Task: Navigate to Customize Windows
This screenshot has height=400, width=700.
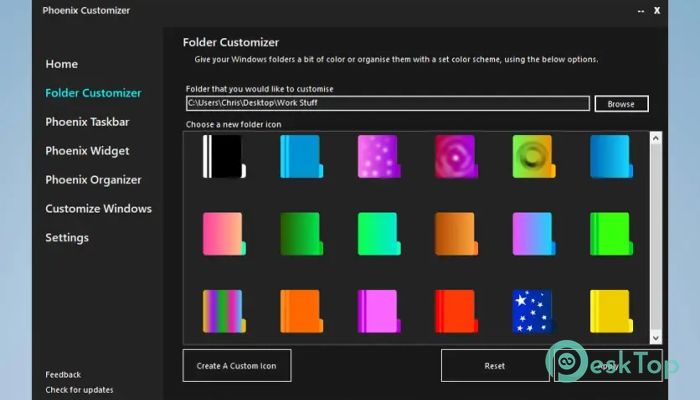Action: (x=98, y=208)
